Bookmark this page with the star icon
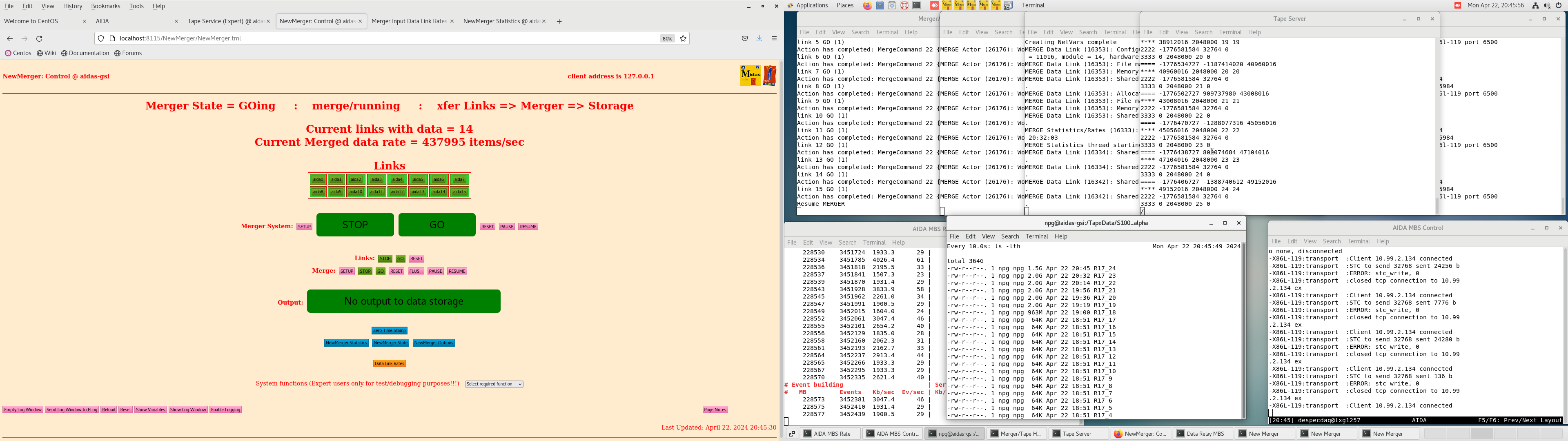This screenshot has width=1568, height=441. point(683,38)
